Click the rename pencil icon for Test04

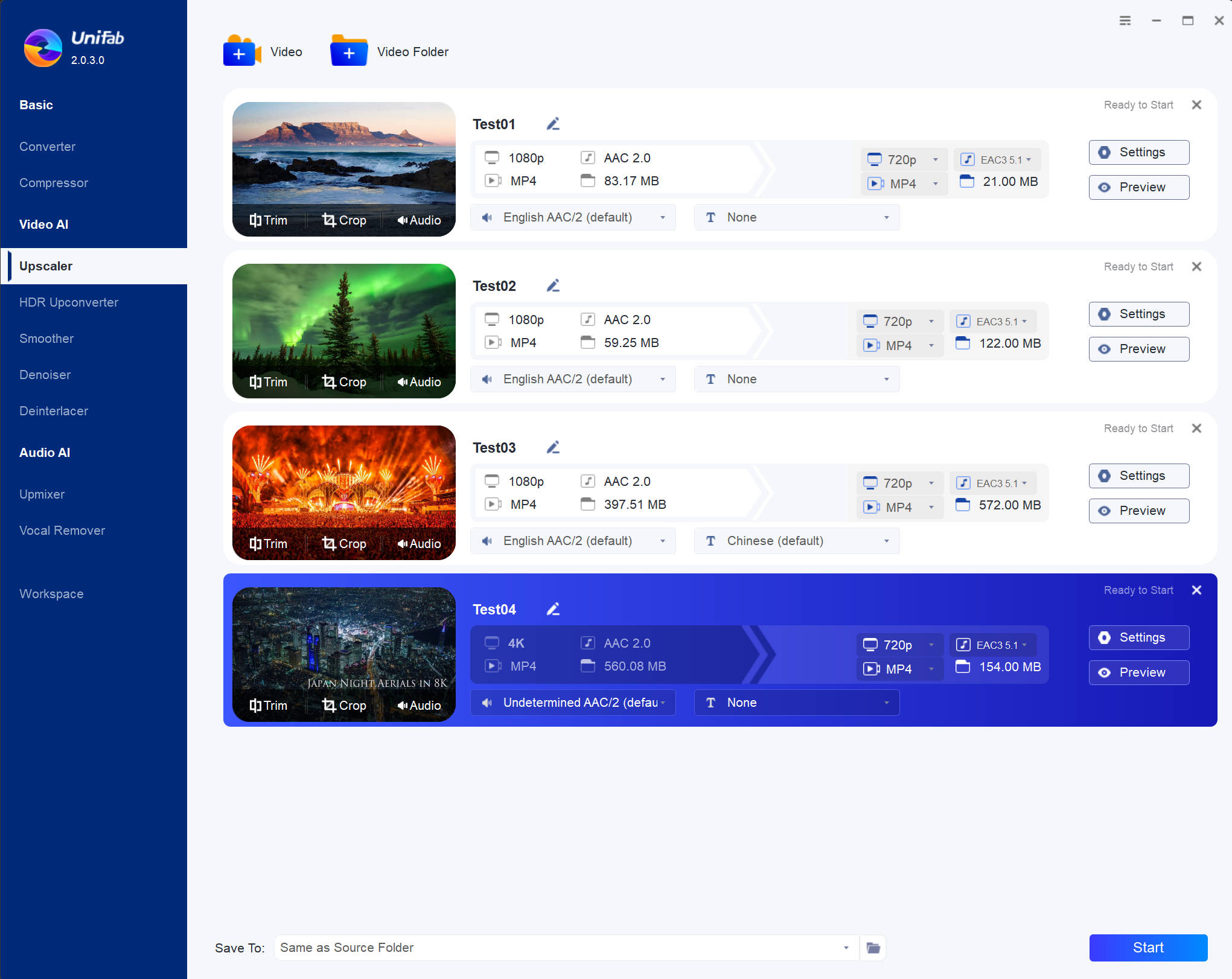click(x=553, y=610)
